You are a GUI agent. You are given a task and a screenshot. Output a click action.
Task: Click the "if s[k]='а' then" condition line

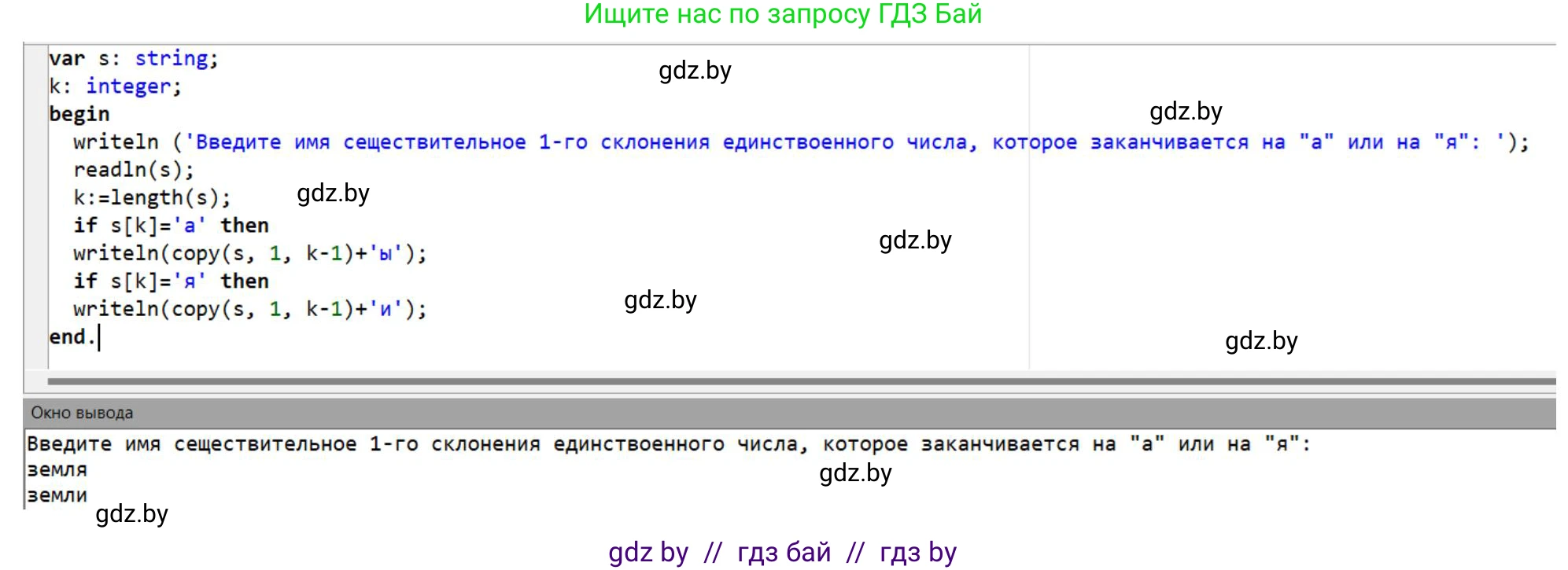pyautogui.click(x=171, y=226)
